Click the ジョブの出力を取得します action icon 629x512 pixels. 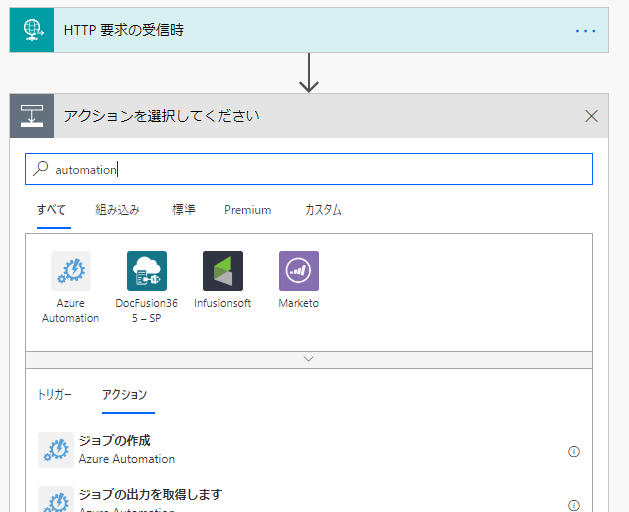pyautogui.click(x=56, y=500)
